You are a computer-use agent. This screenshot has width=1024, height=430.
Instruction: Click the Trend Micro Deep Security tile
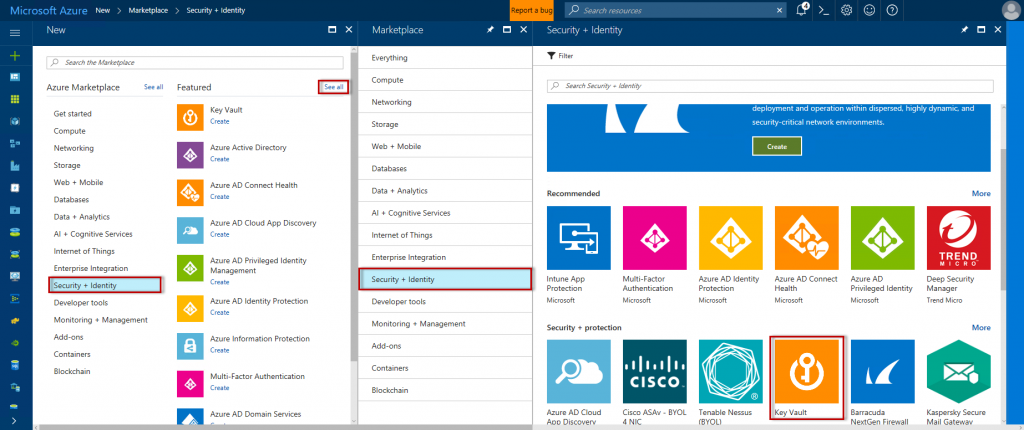pyautogui.click(x=959, y=238)
